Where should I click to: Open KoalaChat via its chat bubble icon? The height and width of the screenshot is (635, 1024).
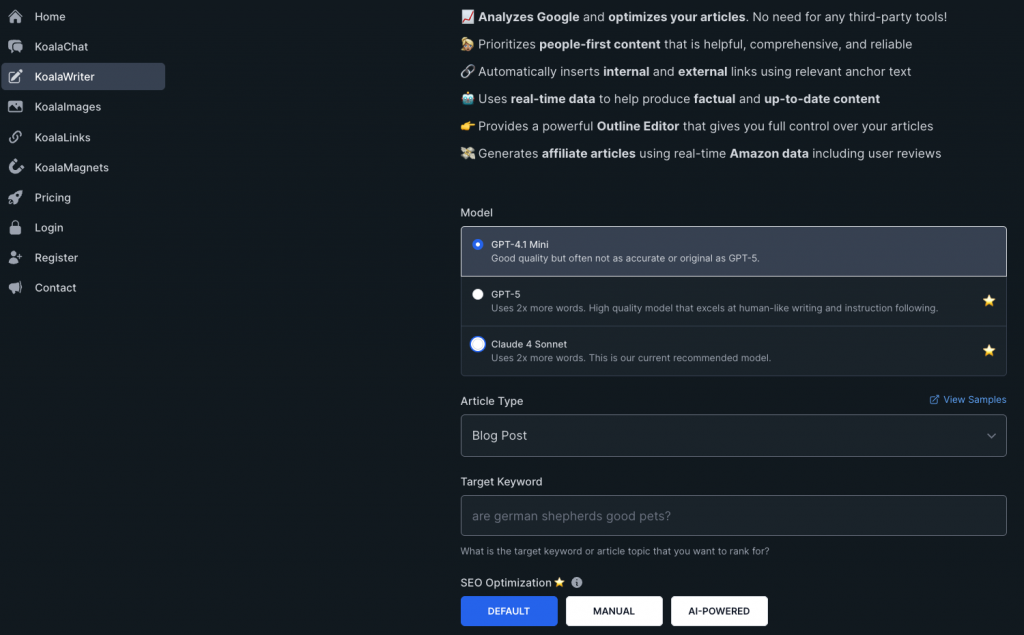(15, 46)
